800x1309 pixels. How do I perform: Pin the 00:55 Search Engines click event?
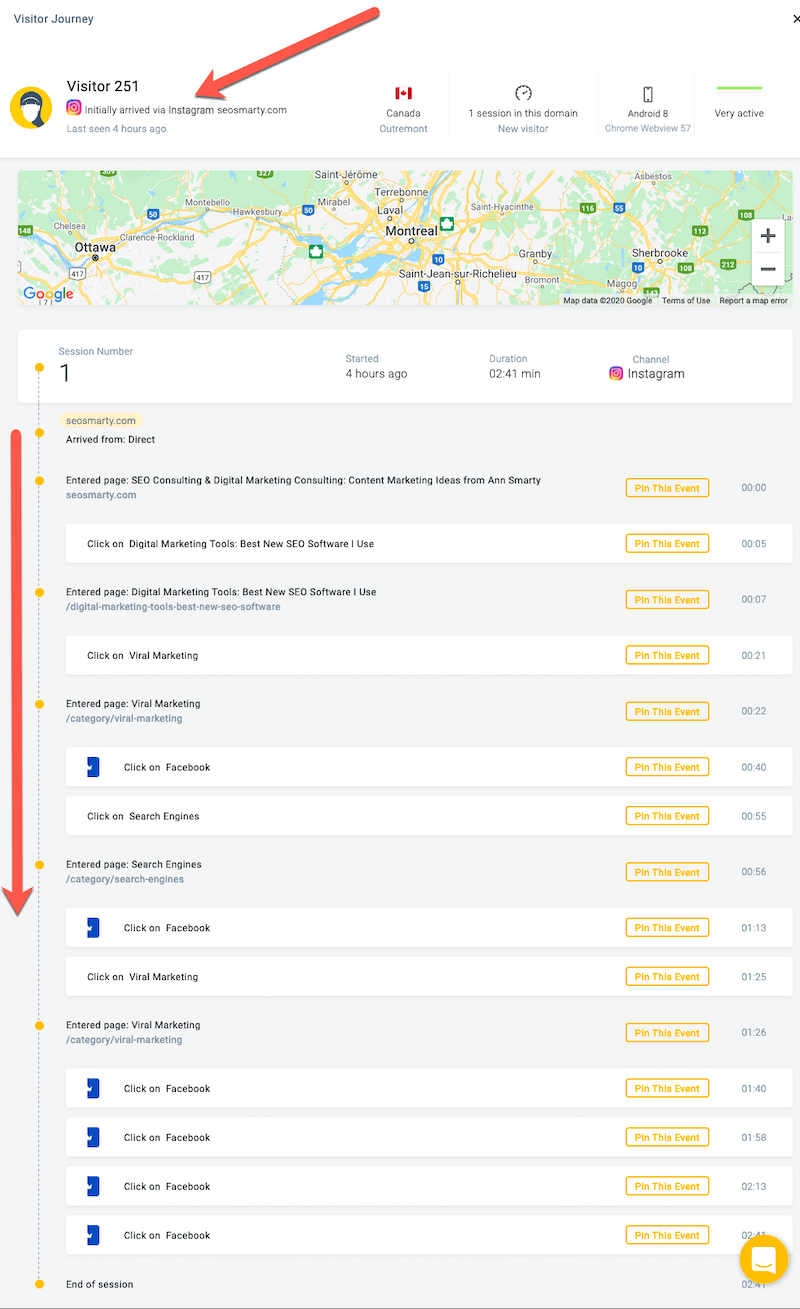667,816
